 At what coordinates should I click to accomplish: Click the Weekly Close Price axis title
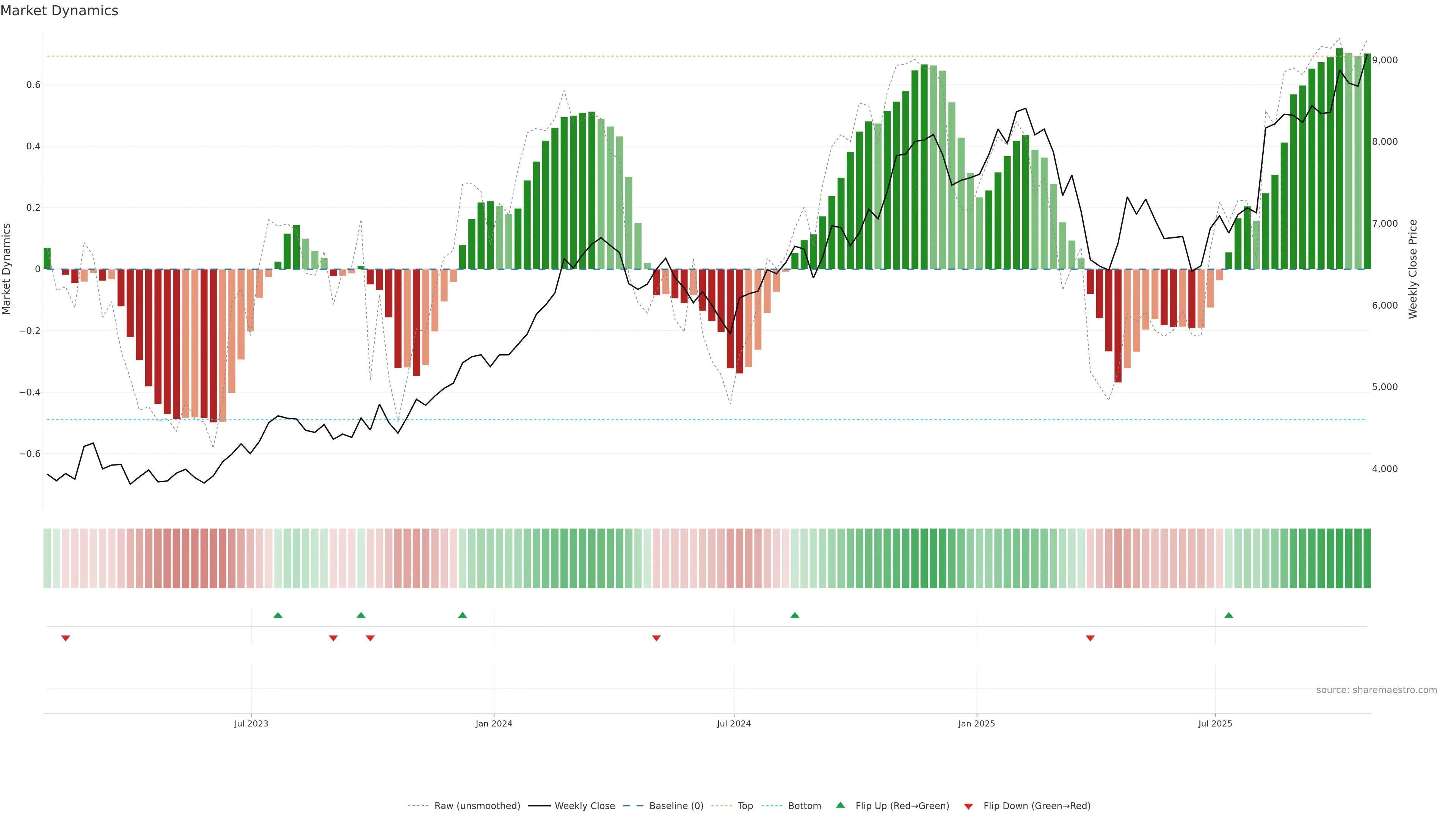click(1413, 269)
